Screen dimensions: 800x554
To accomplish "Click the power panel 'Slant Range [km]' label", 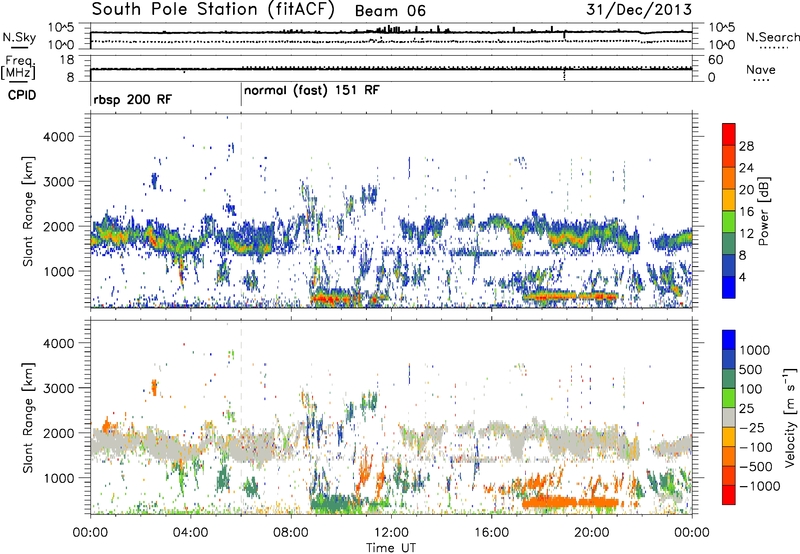I will 28,211.
